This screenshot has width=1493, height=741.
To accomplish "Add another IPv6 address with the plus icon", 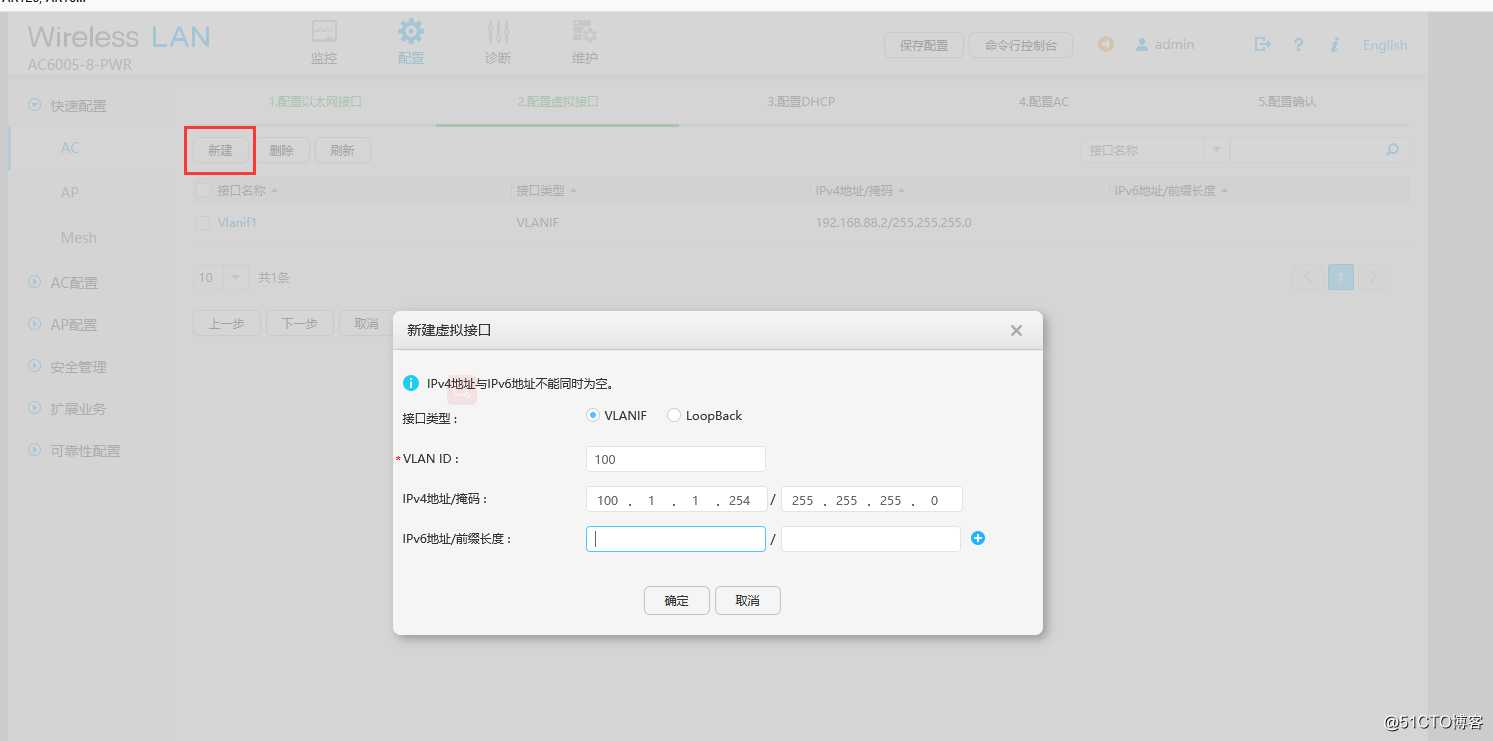I will 978,538.
